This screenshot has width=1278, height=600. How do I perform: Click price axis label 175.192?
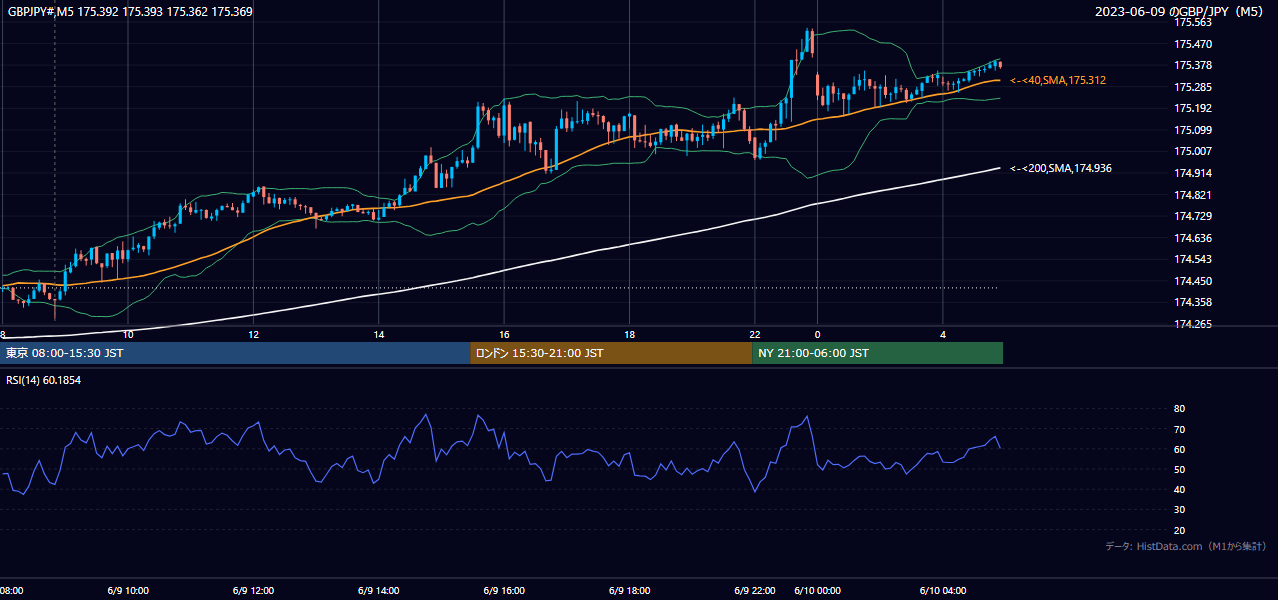(1193, 108)
